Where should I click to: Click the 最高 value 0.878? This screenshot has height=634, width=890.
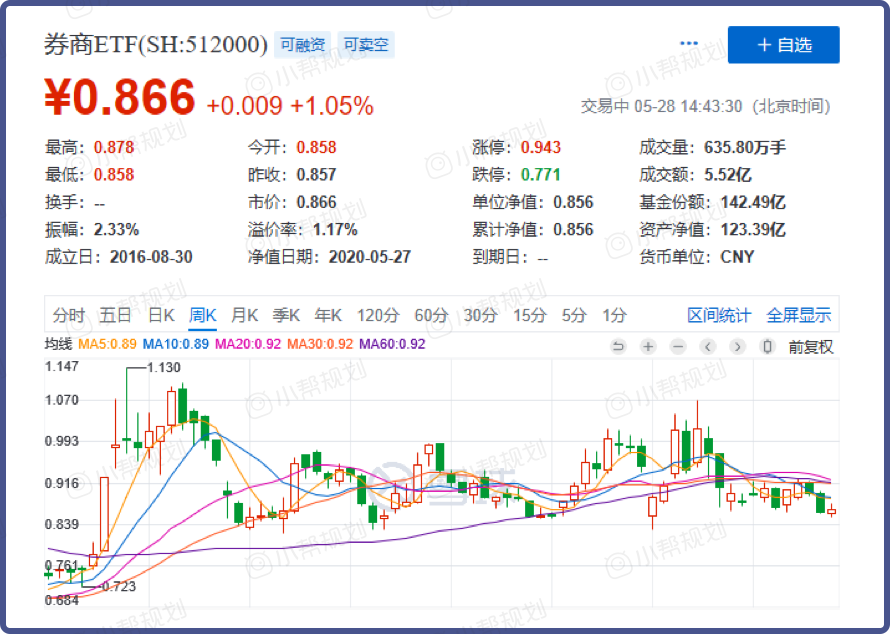point(114,147)
